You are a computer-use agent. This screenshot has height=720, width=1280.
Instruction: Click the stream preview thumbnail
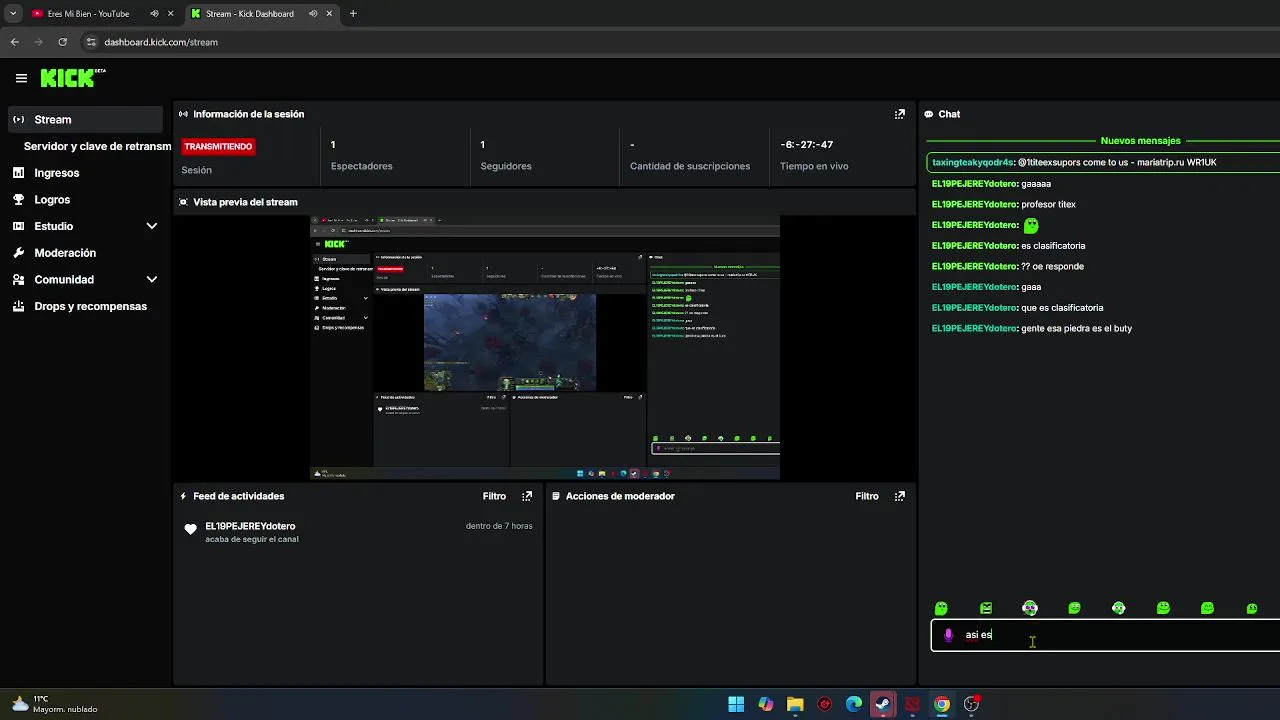545,347
